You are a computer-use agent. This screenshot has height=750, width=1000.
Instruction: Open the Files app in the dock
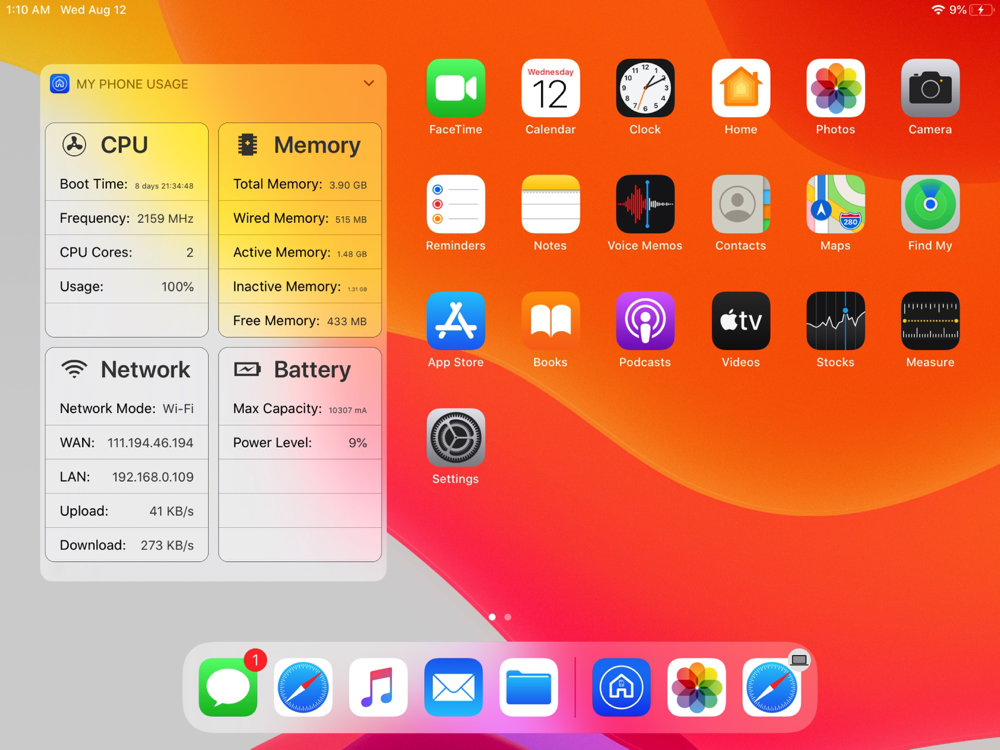529,688
